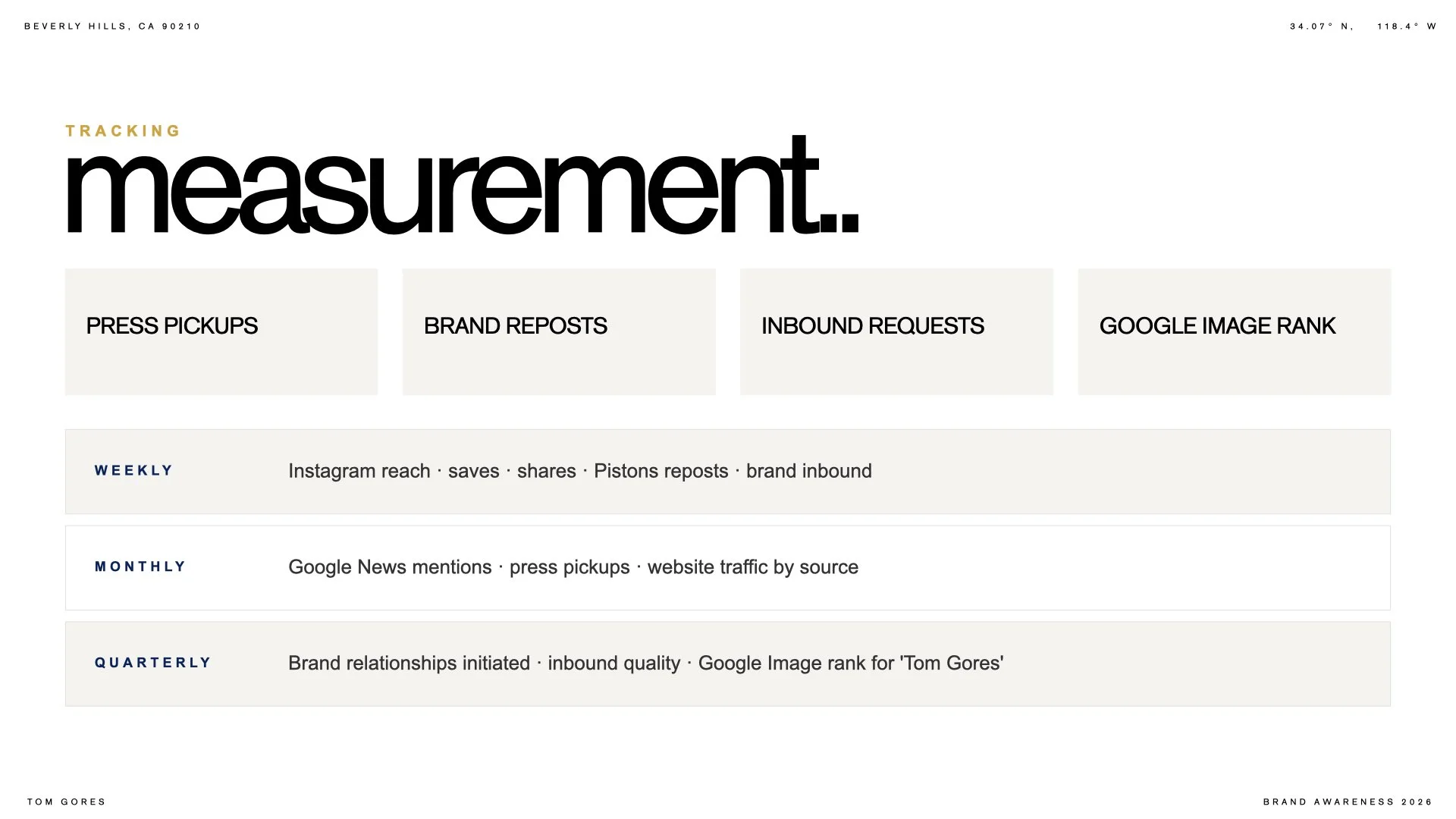
Task: Open the INBOUND REQUESTS card
Action: click(896, 331)
